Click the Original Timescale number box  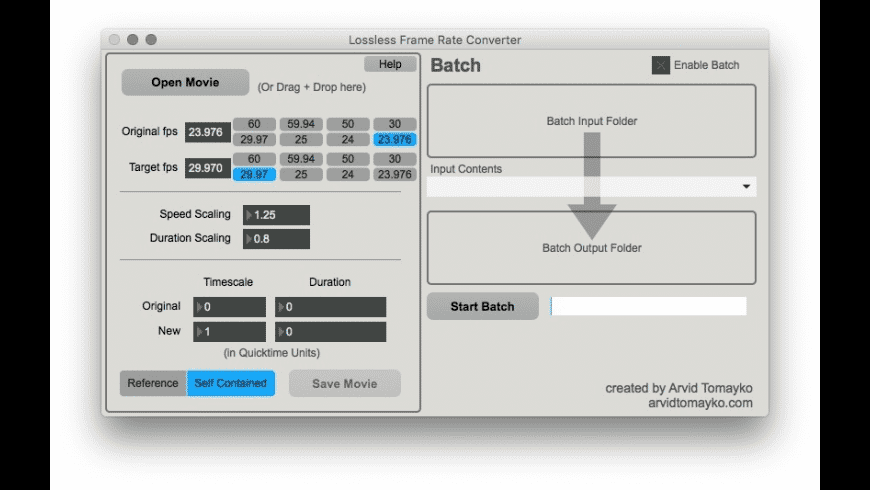229,307
